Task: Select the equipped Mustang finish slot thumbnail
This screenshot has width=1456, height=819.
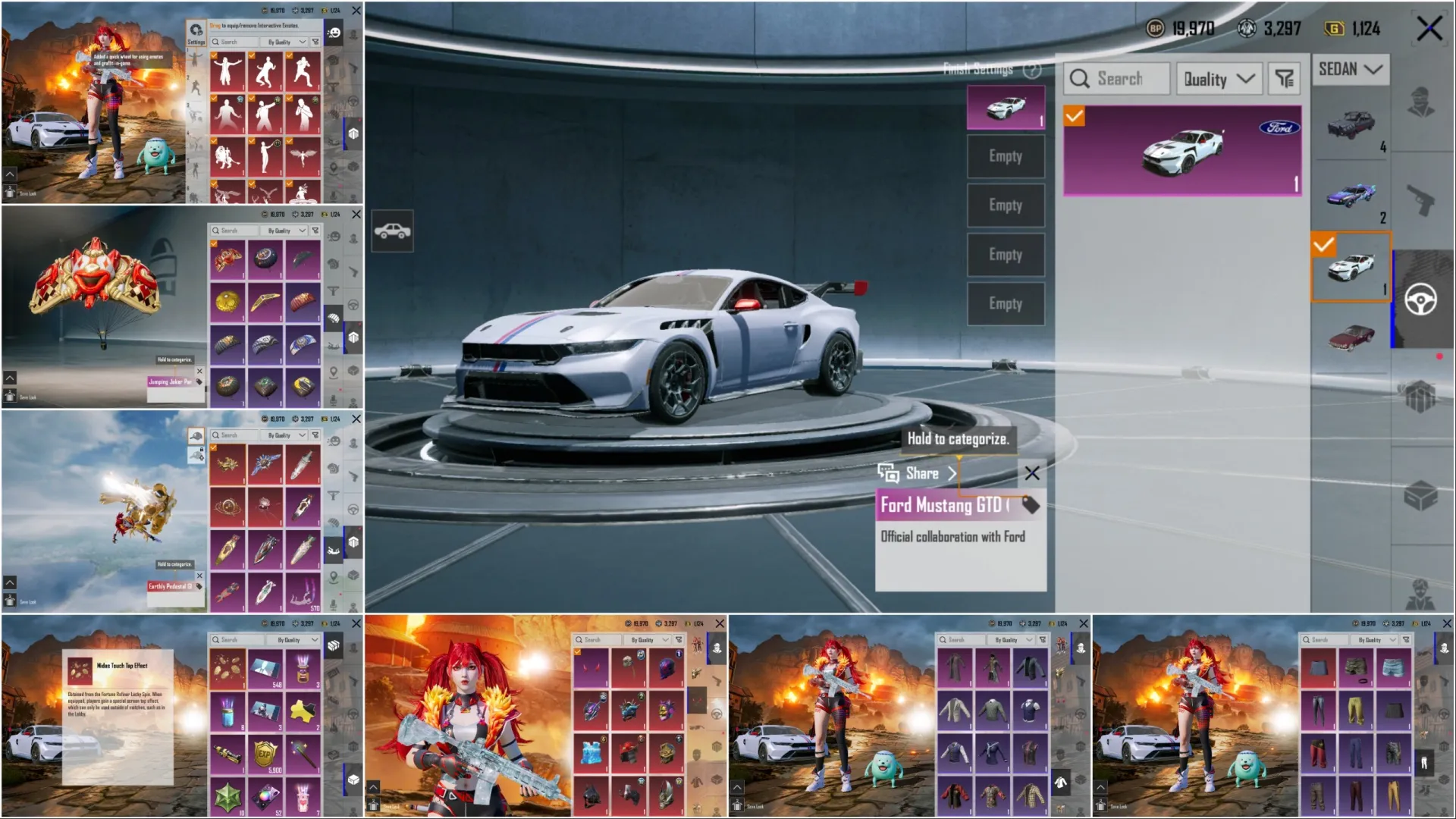Action: pos(1006,108)
